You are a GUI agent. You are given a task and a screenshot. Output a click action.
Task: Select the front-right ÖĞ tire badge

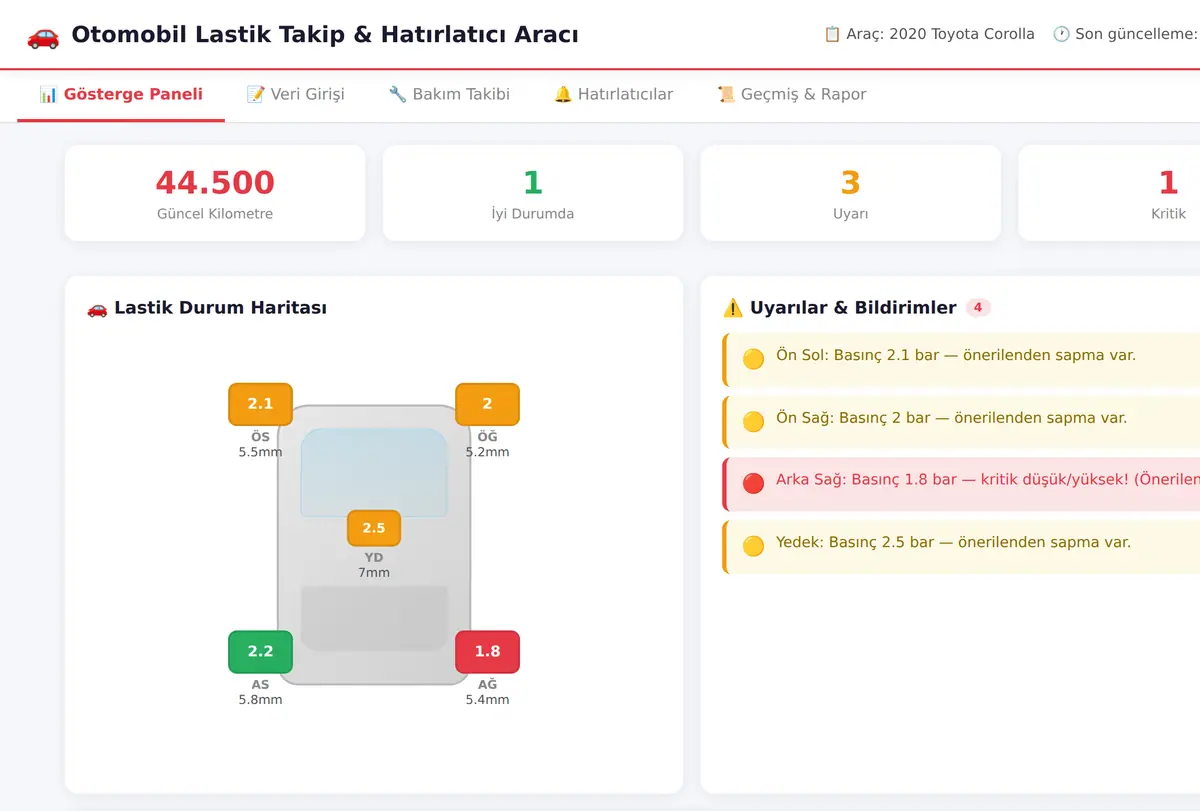click(487, 404)
